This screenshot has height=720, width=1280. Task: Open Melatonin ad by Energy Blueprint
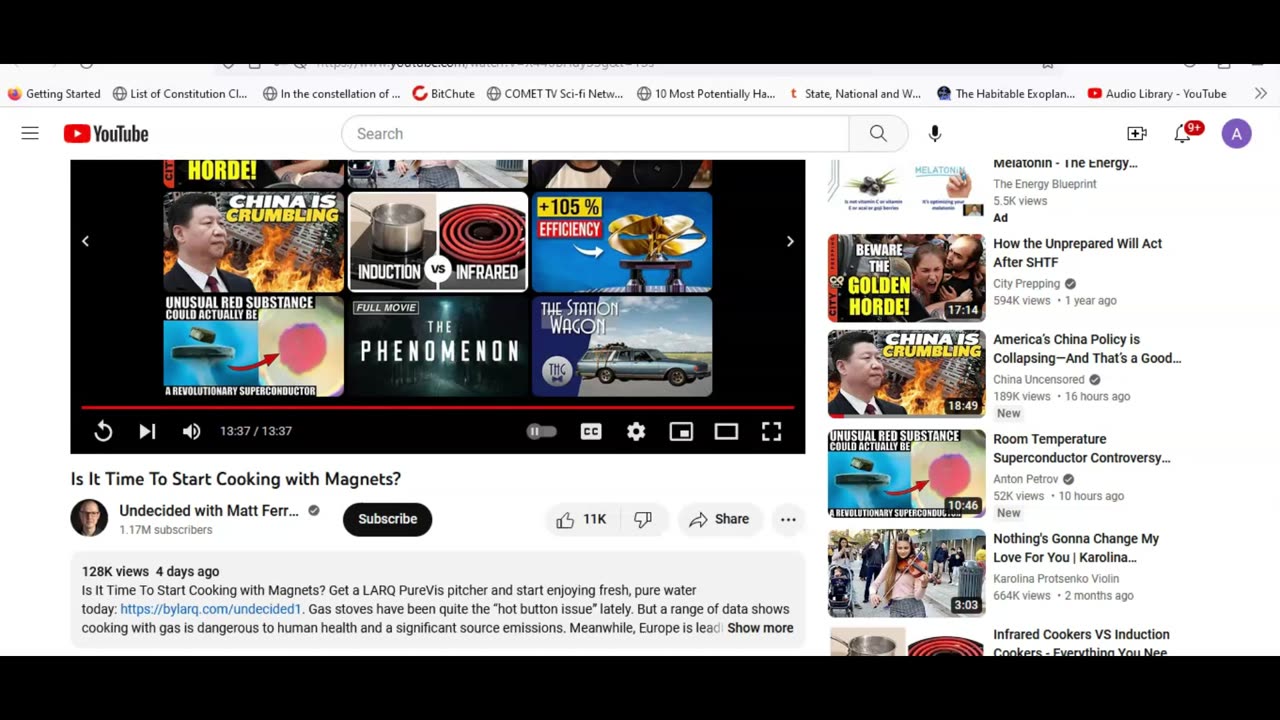coord(1065,163)
